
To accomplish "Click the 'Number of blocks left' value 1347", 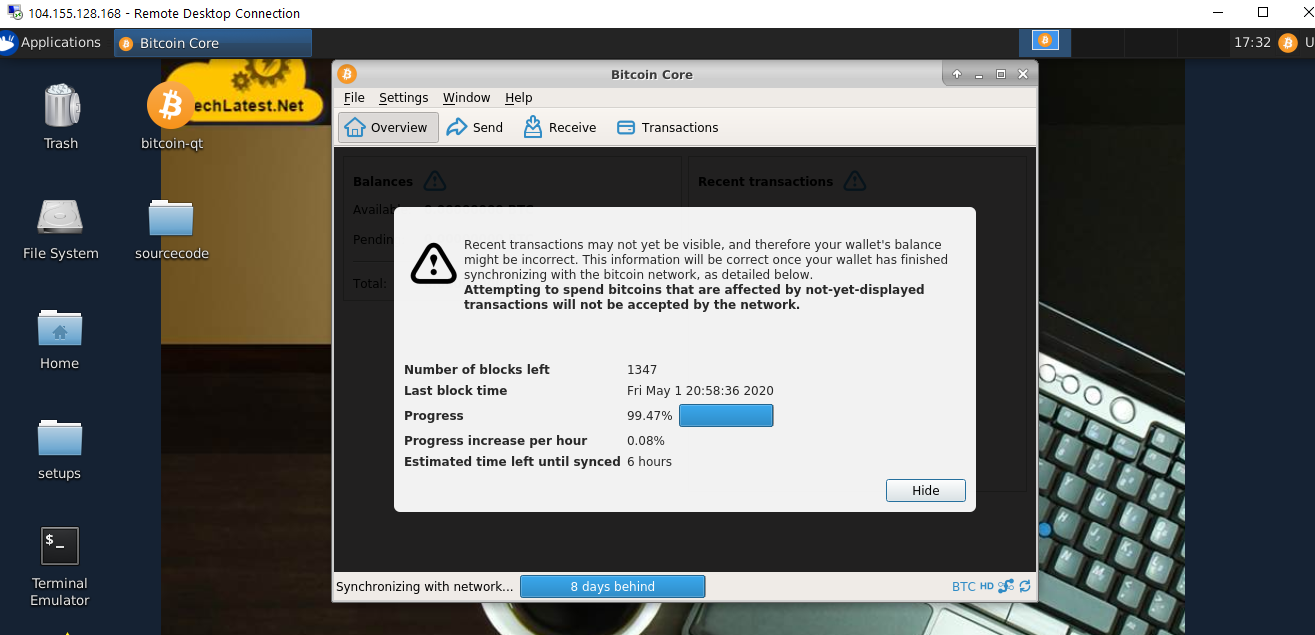I will [642, 369].
